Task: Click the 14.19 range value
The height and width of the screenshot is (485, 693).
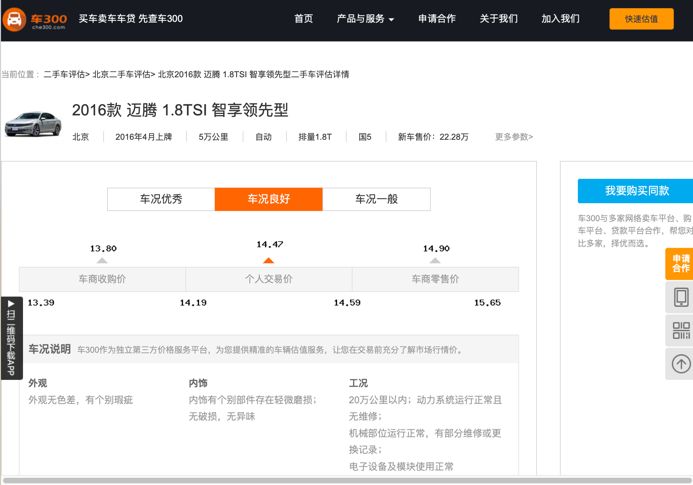Action: (193, 303)
